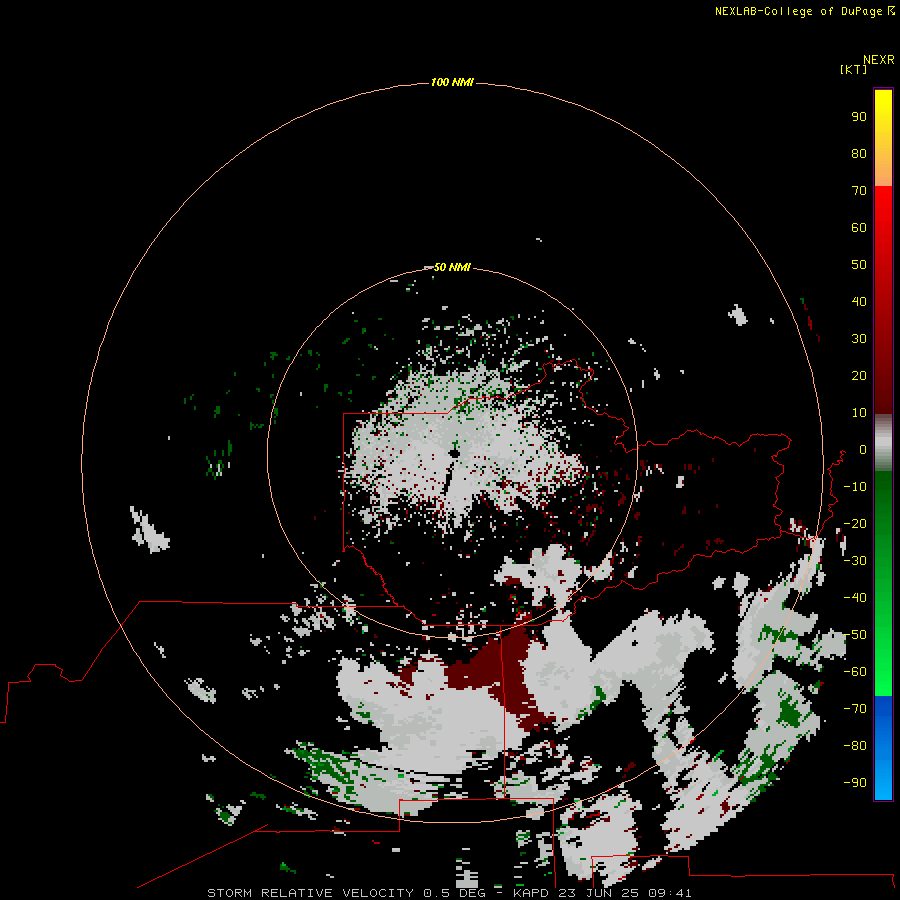Screen dimensions: 900x900
Task: Select the 30 knot scale value
Action: 859,339
